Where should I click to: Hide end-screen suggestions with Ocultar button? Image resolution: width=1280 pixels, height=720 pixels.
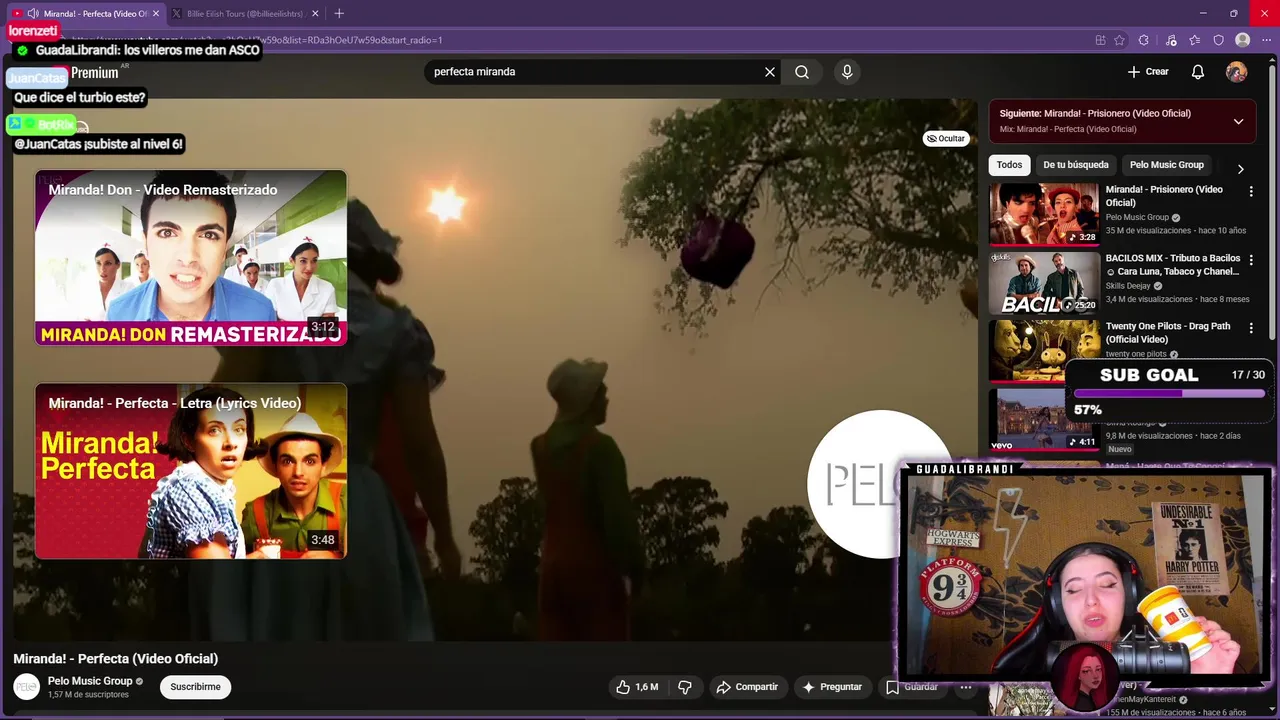(946, 139)
